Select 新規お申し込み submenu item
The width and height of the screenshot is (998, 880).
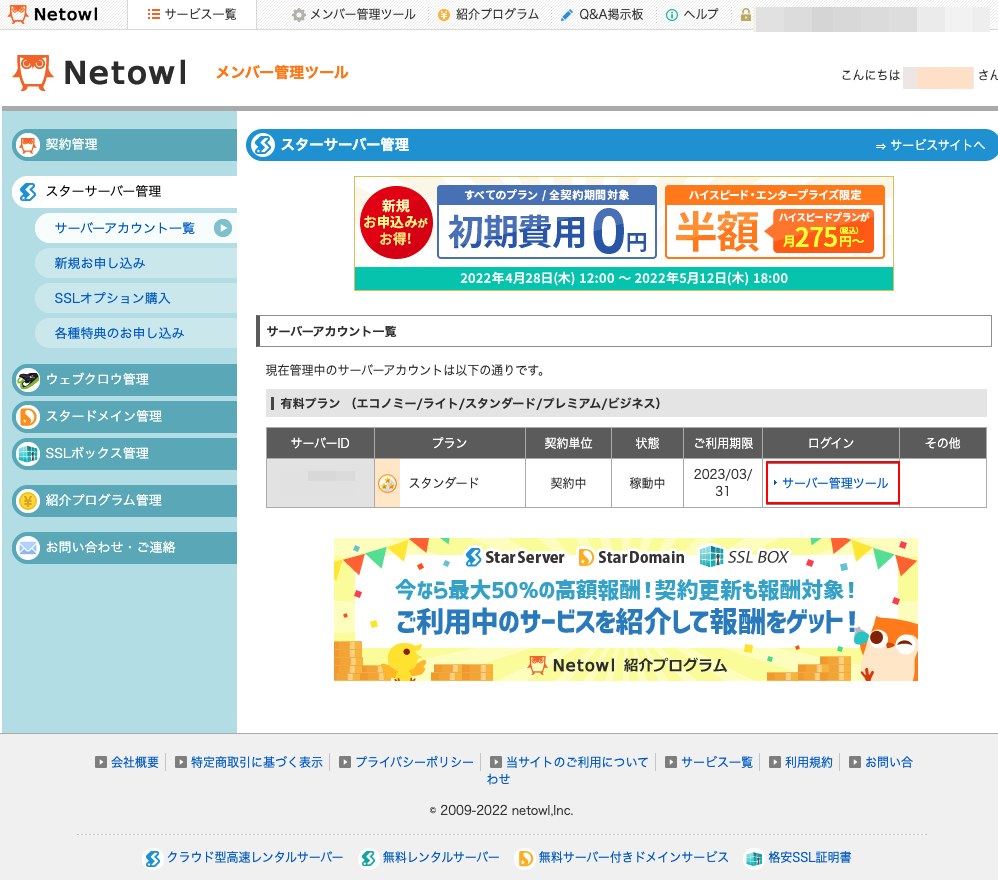[x=136, y=263]
